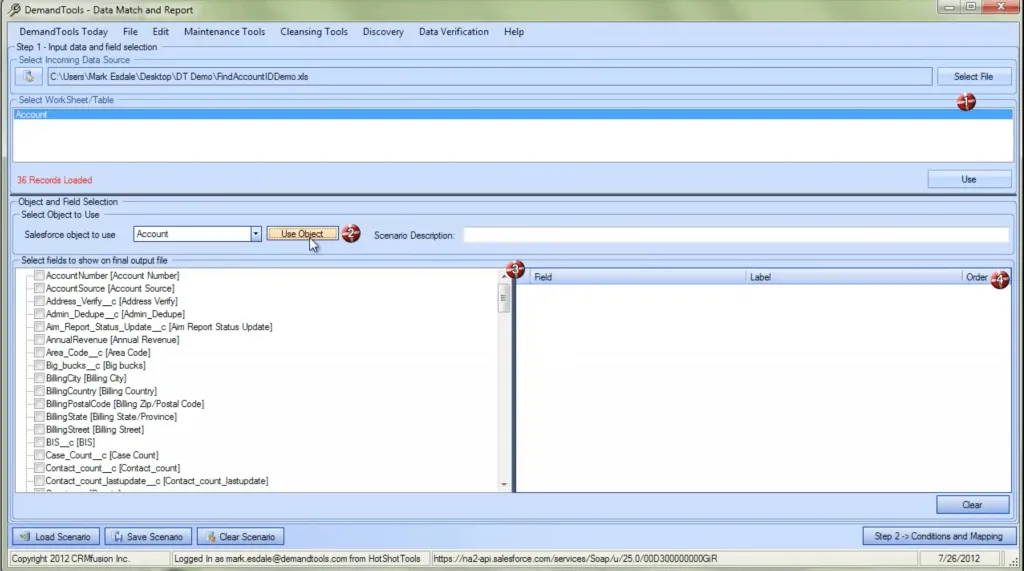Open the File menu
This screenshot has width=1024, height=571.
point(130,31)
